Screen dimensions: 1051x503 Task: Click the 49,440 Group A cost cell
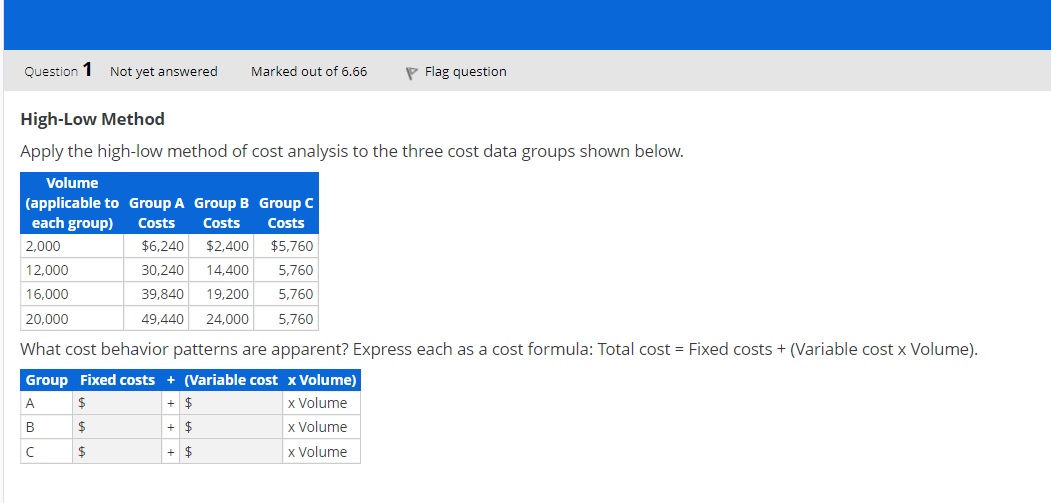[156, 319]
